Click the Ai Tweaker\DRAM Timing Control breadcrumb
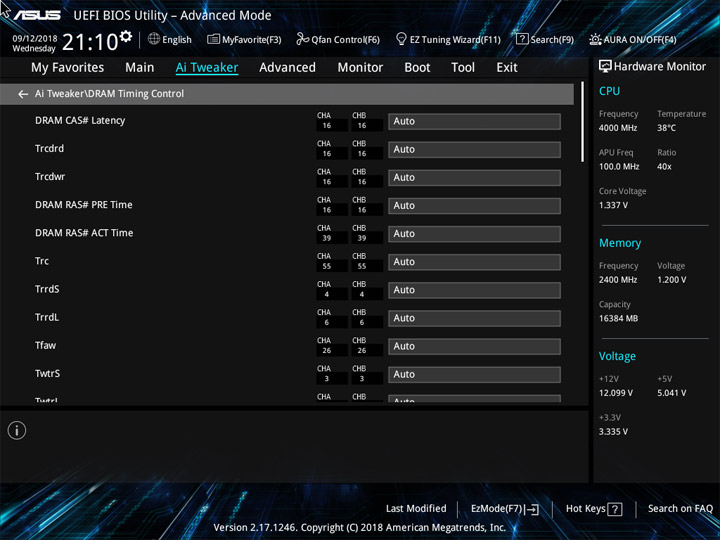The height and width of the screenshot is (540, 720). (109, 94)
